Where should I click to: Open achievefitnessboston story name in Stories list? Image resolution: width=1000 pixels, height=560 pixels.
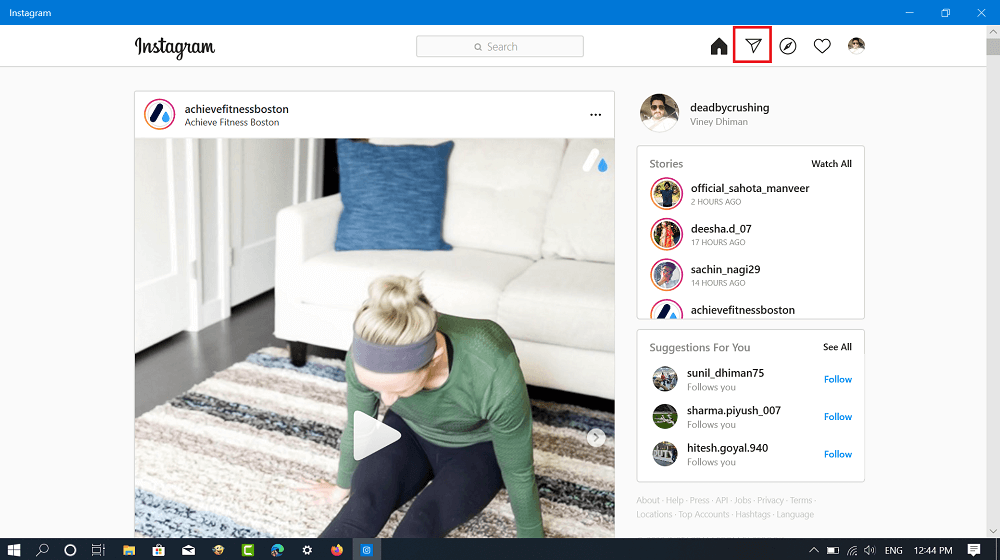coord(743,310)
